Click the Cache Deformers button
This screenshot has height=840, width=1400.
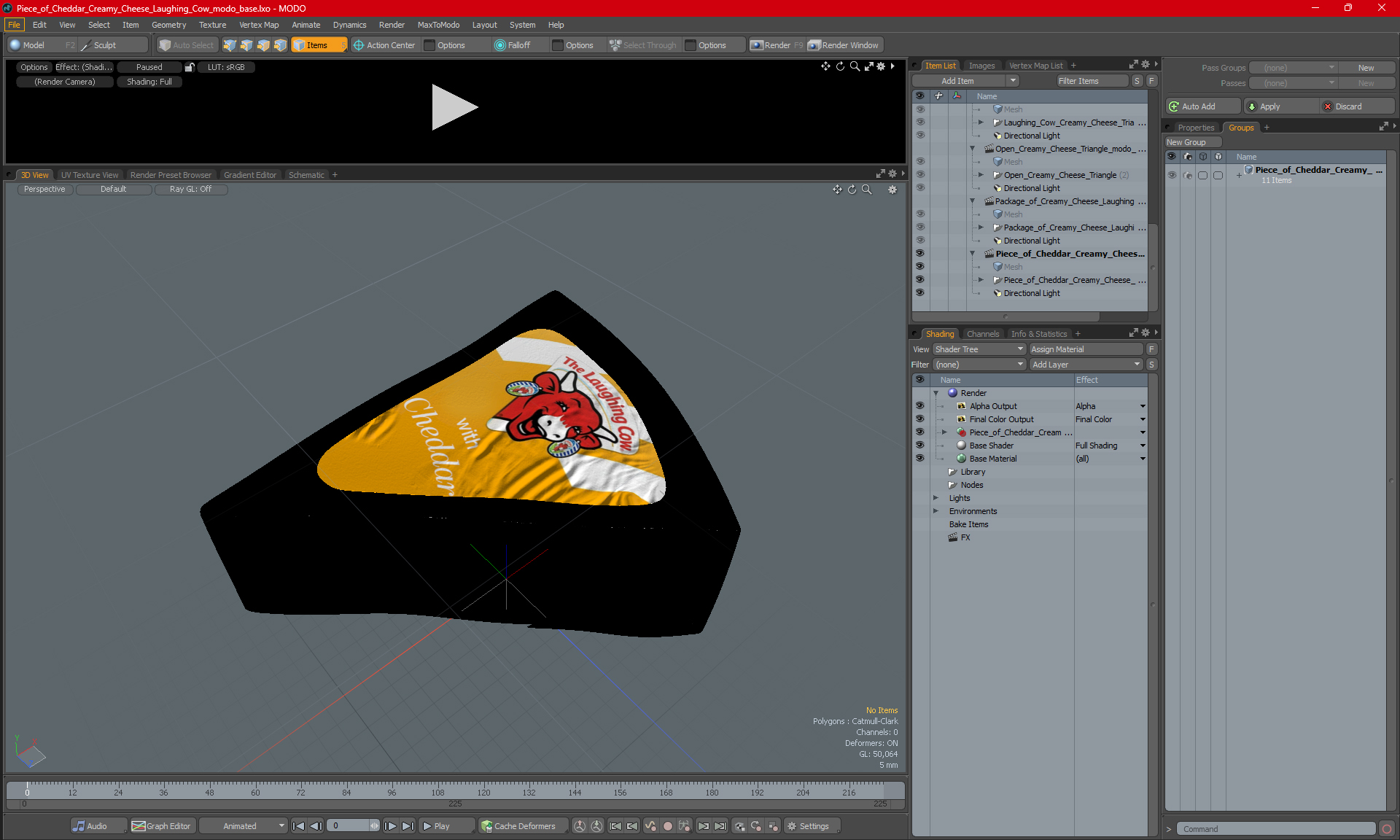point(518,826)
